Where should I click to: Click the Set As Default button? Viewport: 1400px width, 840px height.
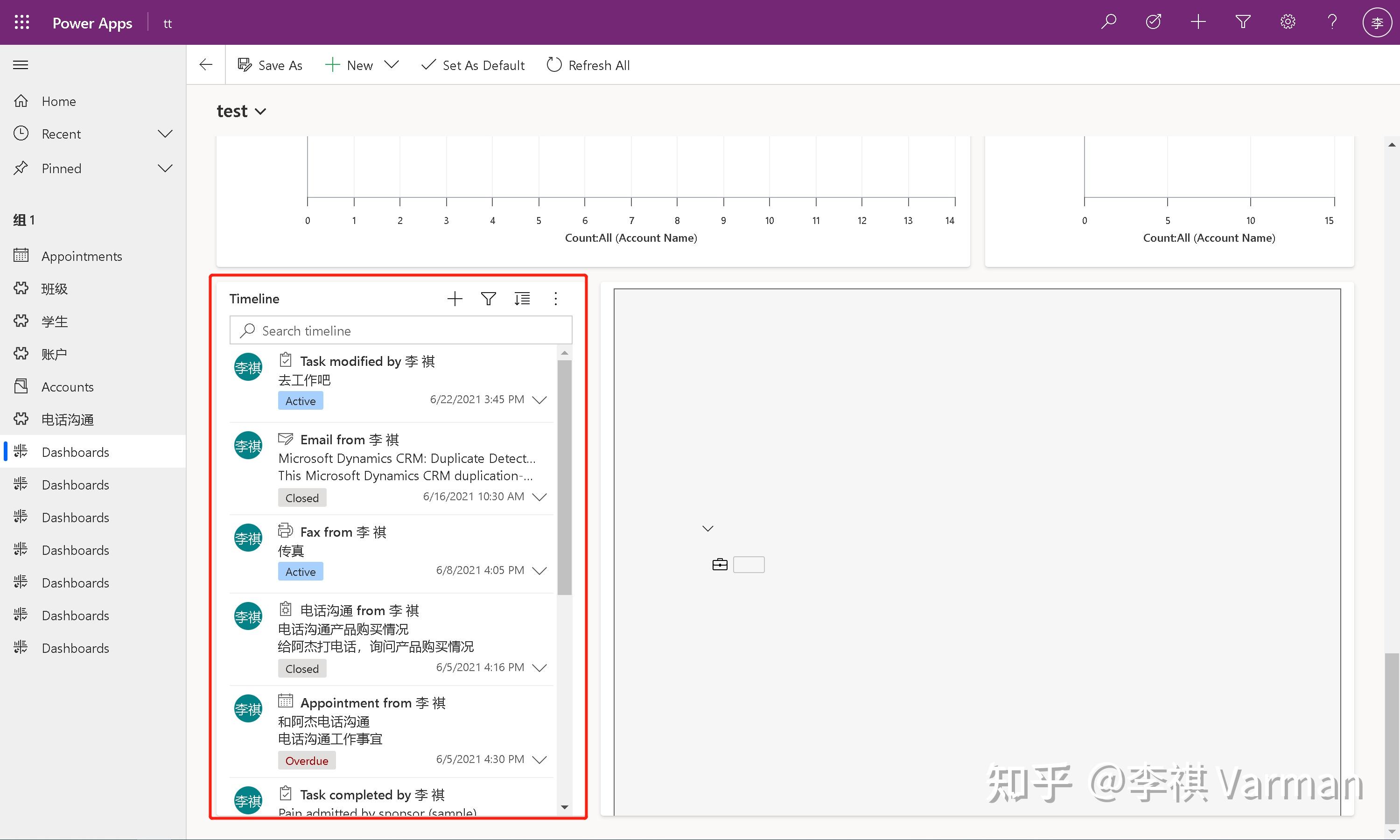pyautogui.click(x=473, y=65)
